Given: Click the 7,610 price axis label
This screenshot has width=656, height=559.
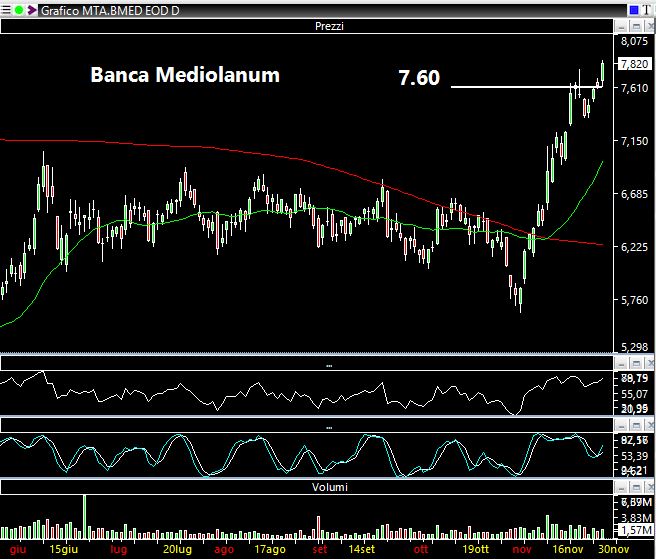Looking at the screenshot, I should tap(634, 88).
